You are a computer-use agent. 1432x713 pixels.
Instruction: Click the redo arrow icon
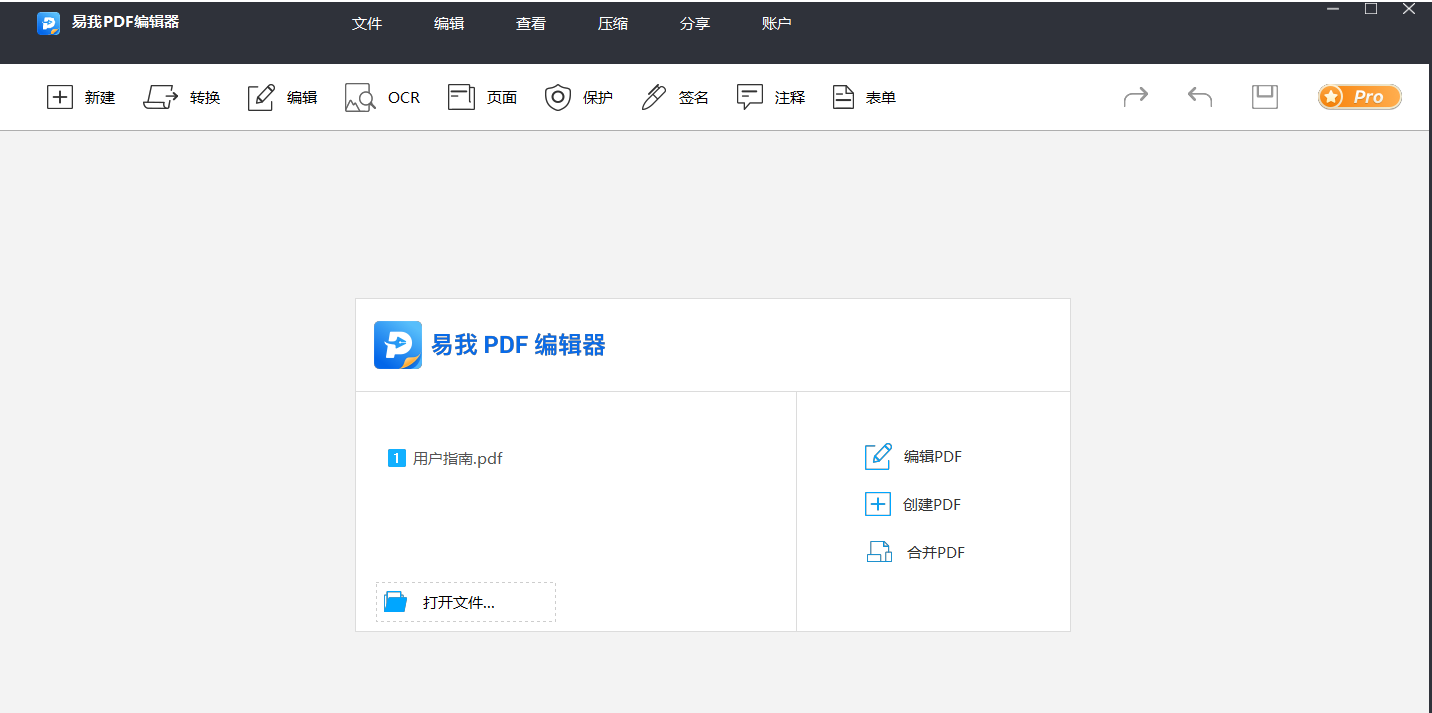(x=1136, y=96)
